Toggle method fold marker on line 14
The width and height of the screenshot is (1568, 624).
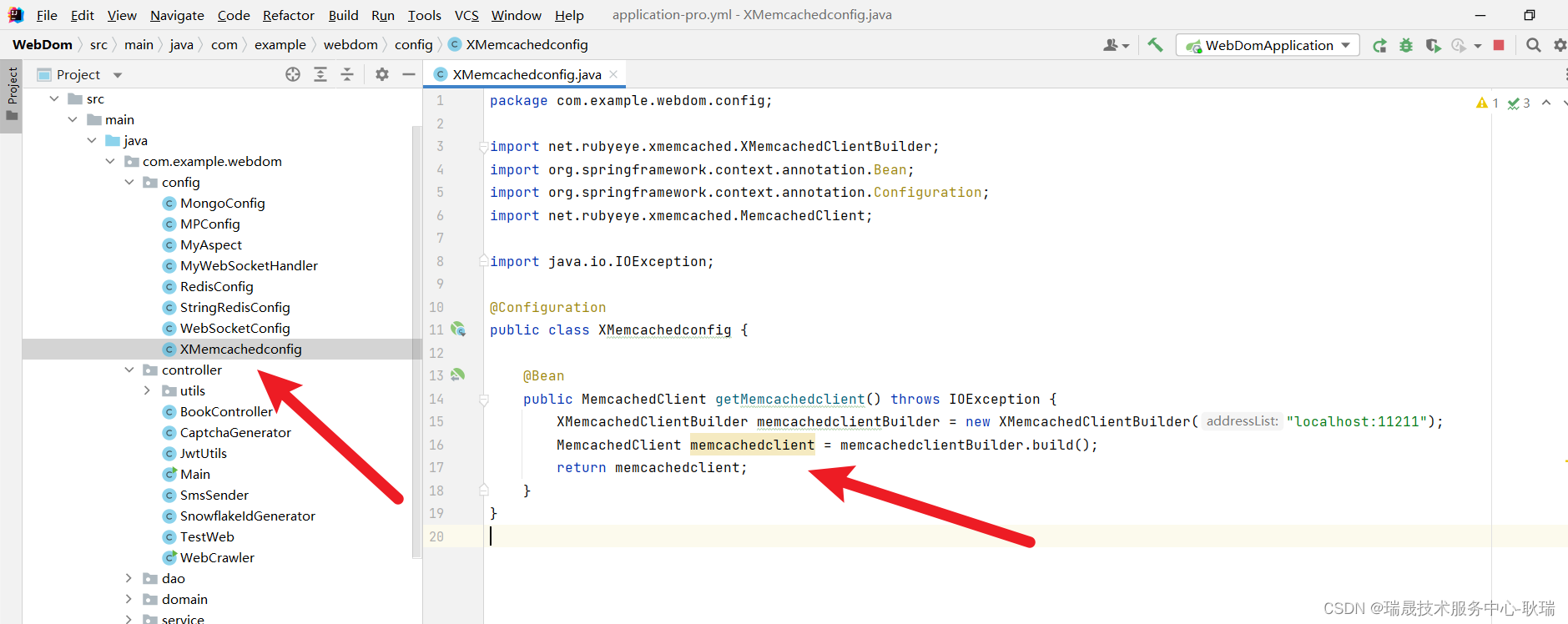coord(483,400)
